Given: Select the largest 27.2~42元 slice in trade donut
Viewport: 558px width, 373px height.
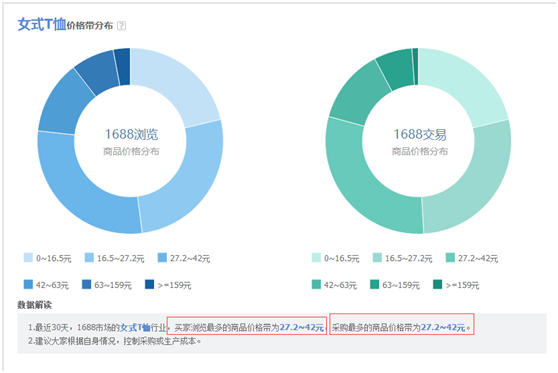Looking at the screenshot, I should pyautogui.click(x=363, y=189).
